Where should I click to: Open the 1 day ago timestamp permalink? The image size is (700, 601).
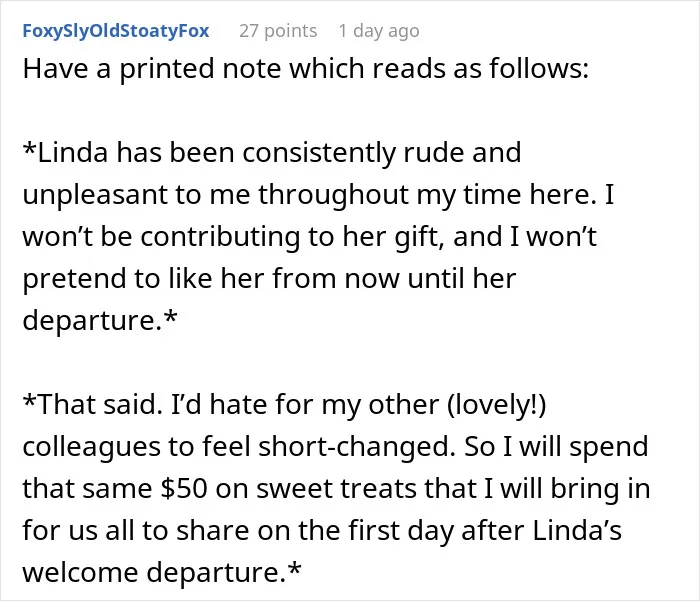click(379, 31)
